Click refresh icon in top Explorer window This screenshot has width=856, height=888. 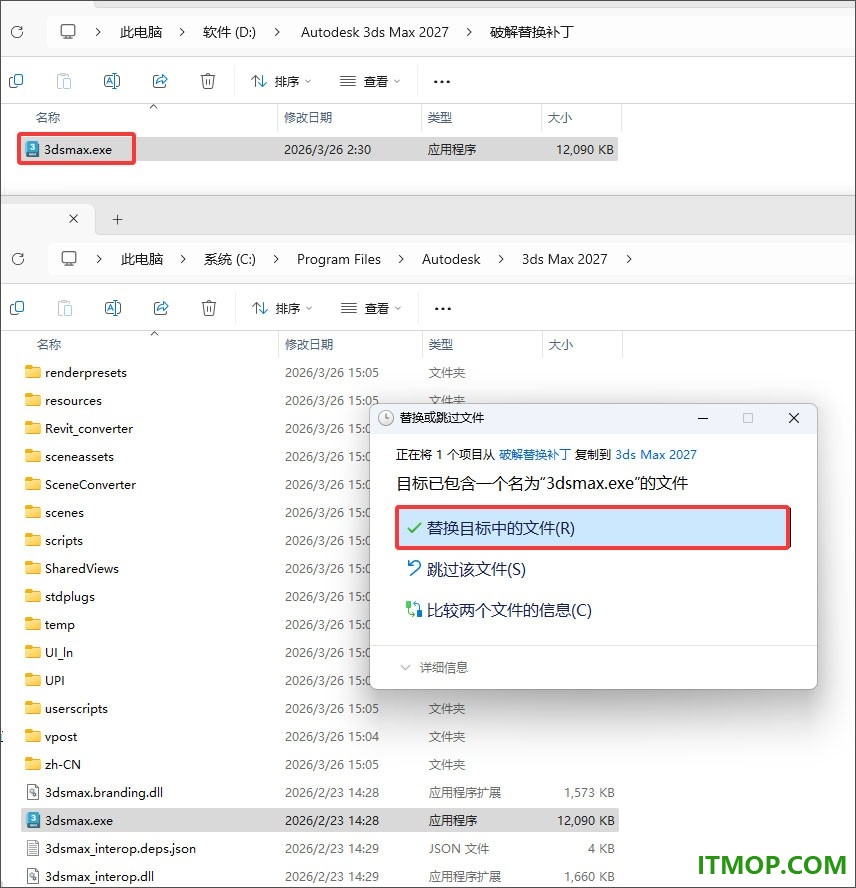(x=17, y=32)
